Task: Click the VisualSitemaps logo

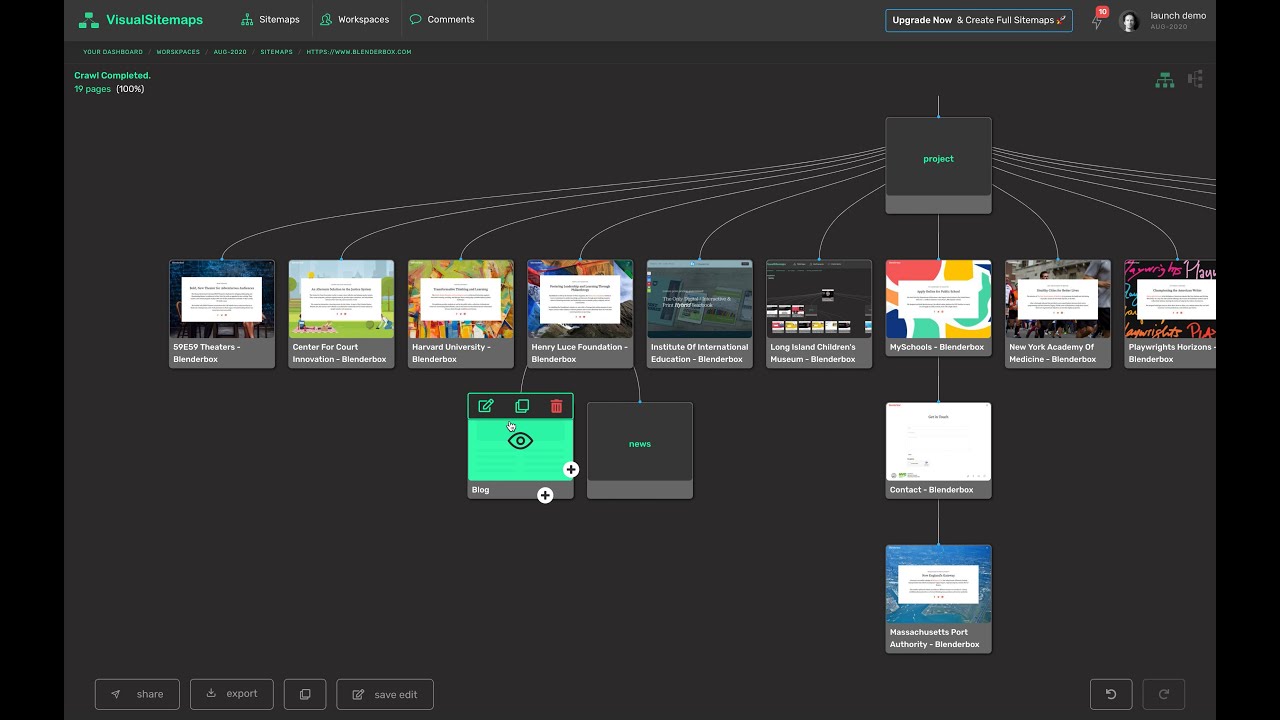Action: 141,20
